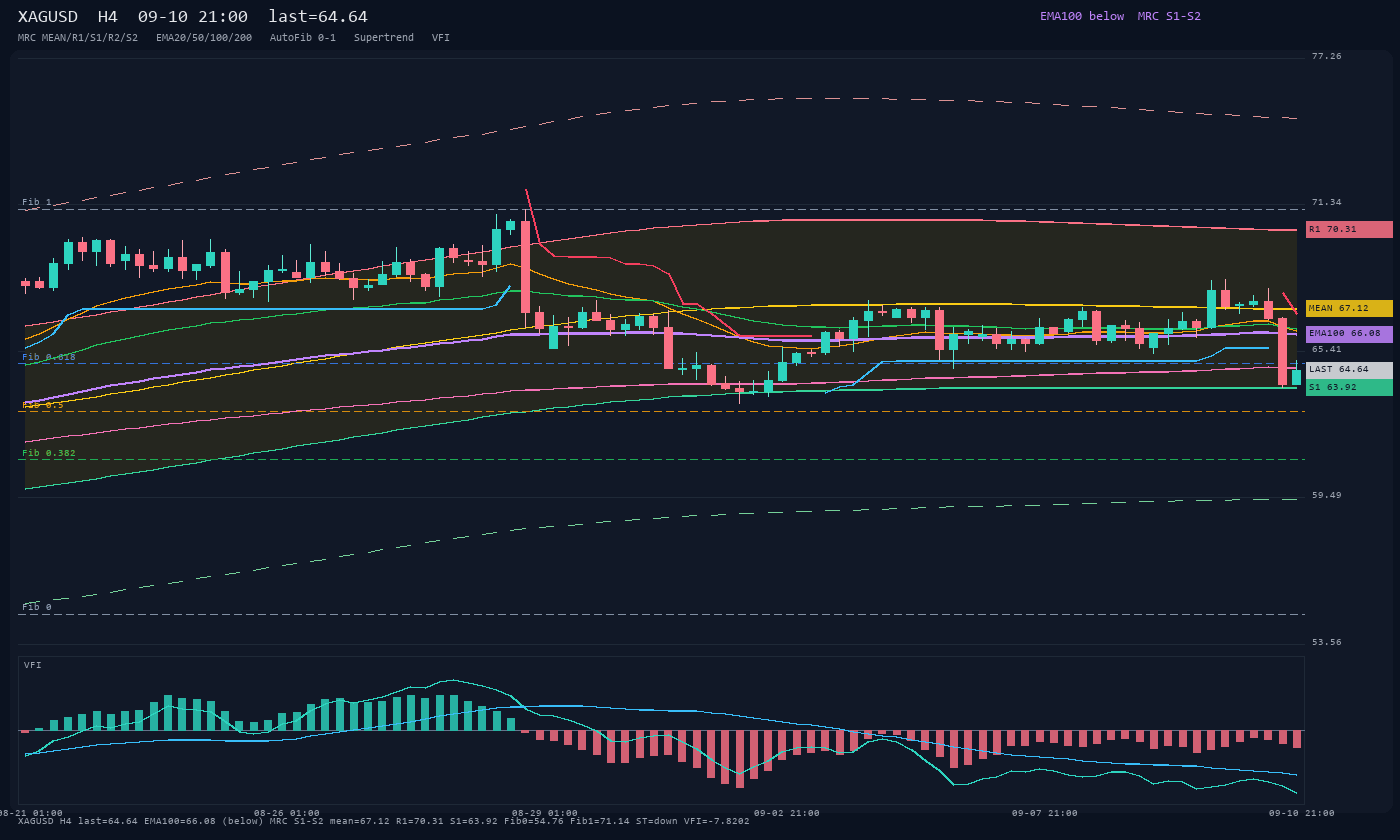The height and width of the screenshot is (840, 1400).
Task: Select the "08-21 01:00" time axis label
Action: (x=31, y=813)
